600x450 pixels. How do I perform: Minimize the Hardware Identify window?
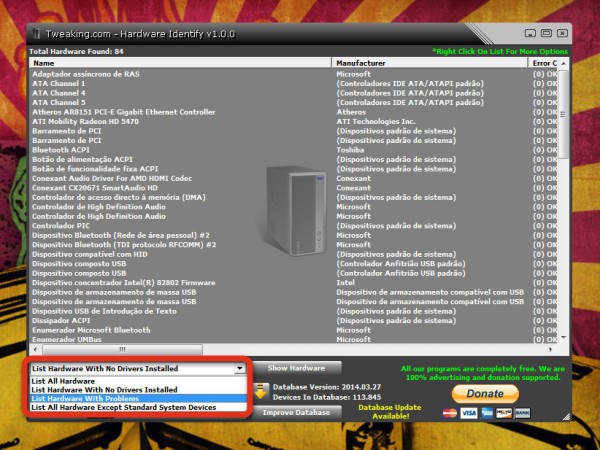pyautogui.click(x=530, y=33)
